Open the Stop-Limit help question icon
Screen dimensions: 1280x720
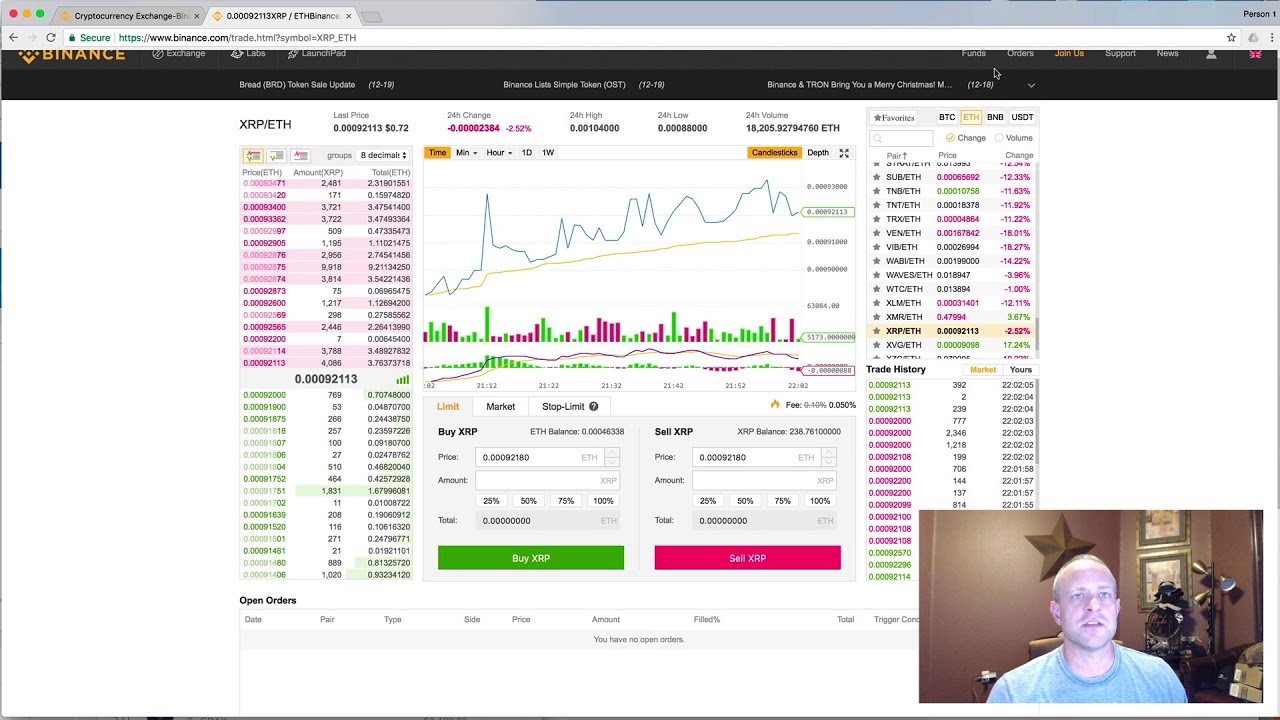click(593, 407)
